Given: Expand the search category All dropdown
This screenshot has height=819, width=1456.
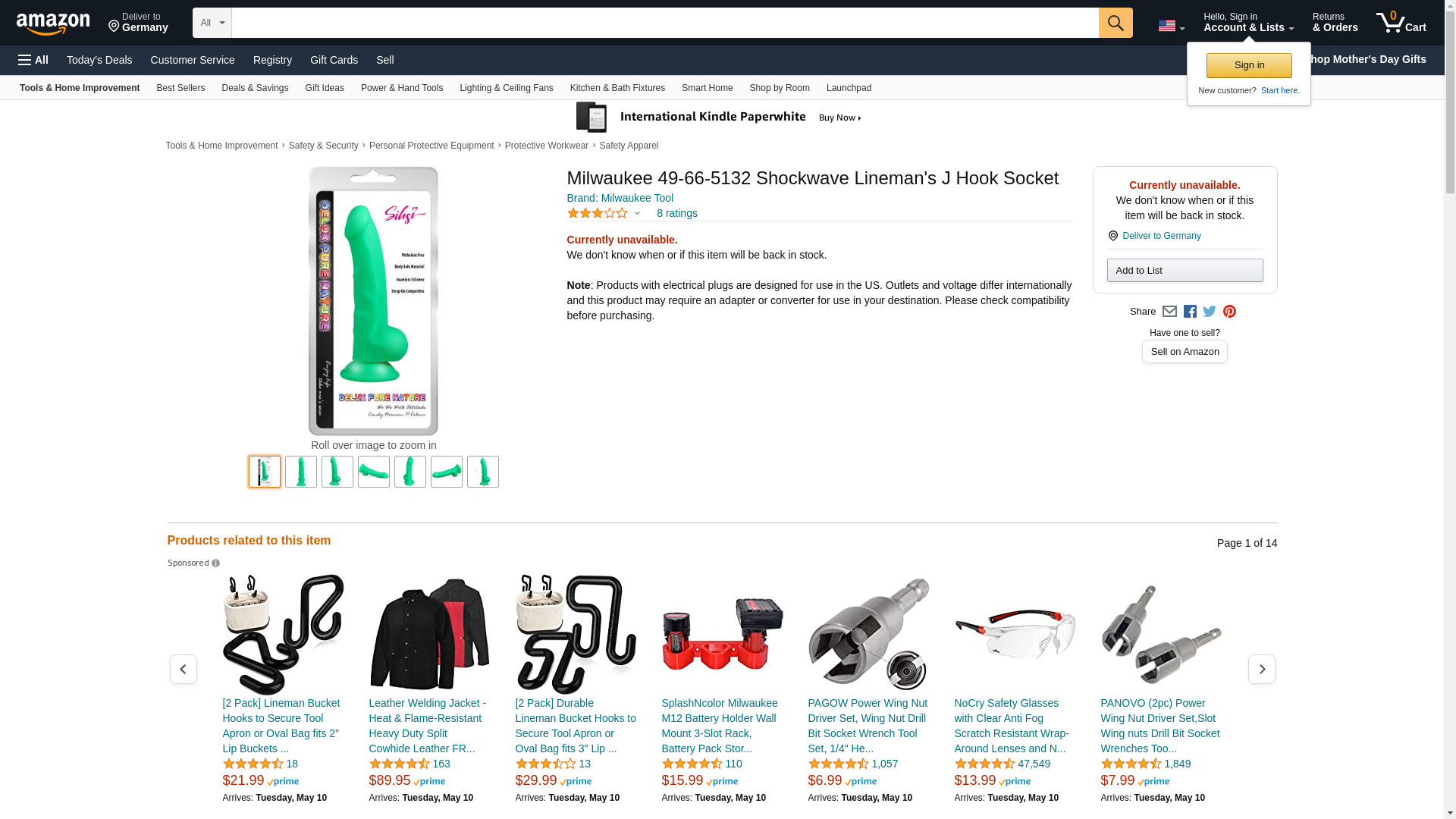Looking at the screenshot, I should (x=212, y=23).
